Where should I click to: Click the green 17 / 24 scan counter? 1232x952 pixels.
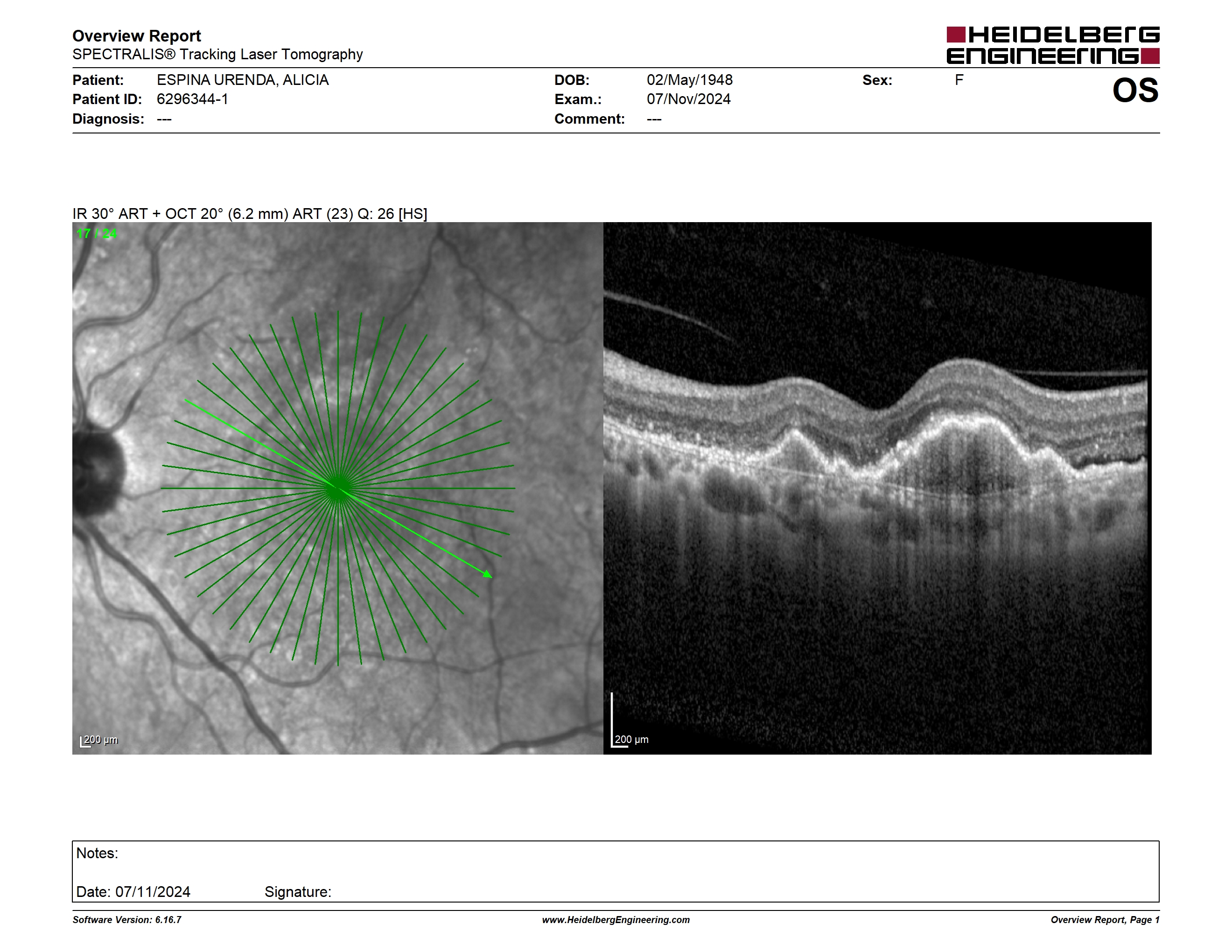point(97,233)
